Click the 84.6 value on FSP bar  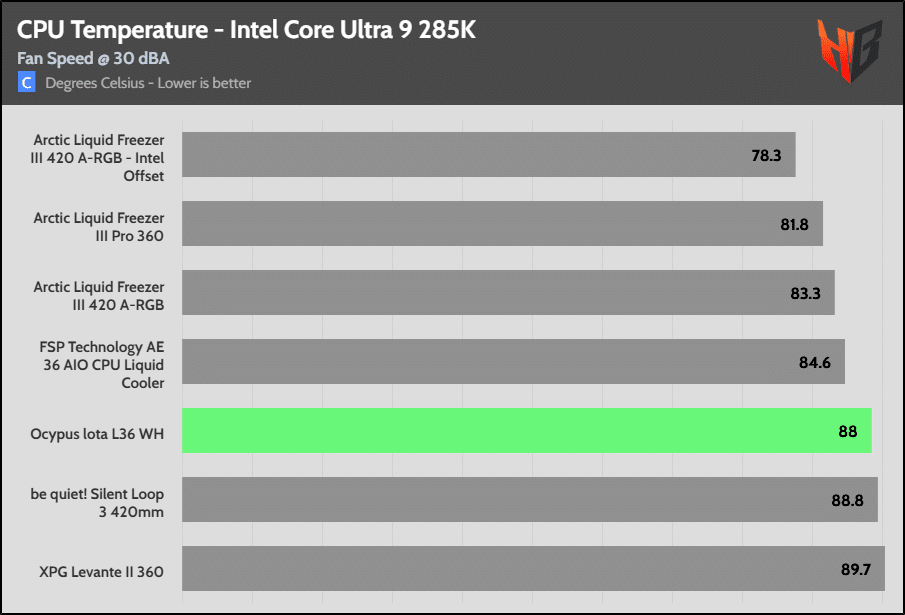point(814,362)
